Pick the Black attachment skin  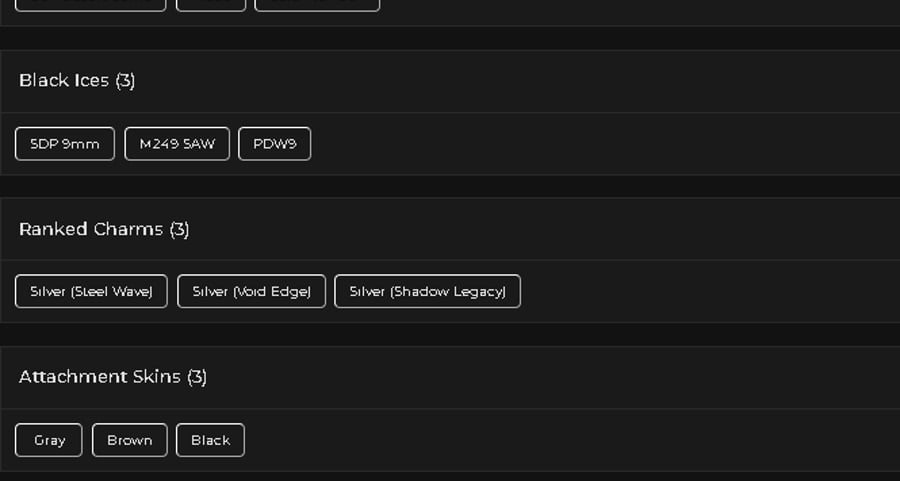(x=210, y=440)
